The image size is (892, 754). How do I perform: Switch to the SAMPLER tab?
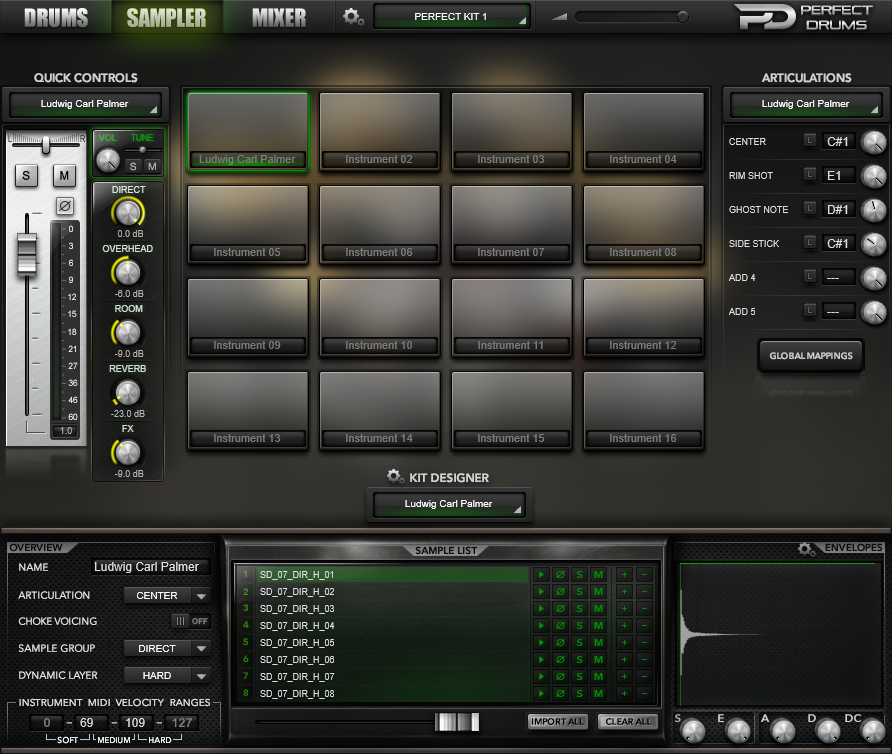[166, 18]
